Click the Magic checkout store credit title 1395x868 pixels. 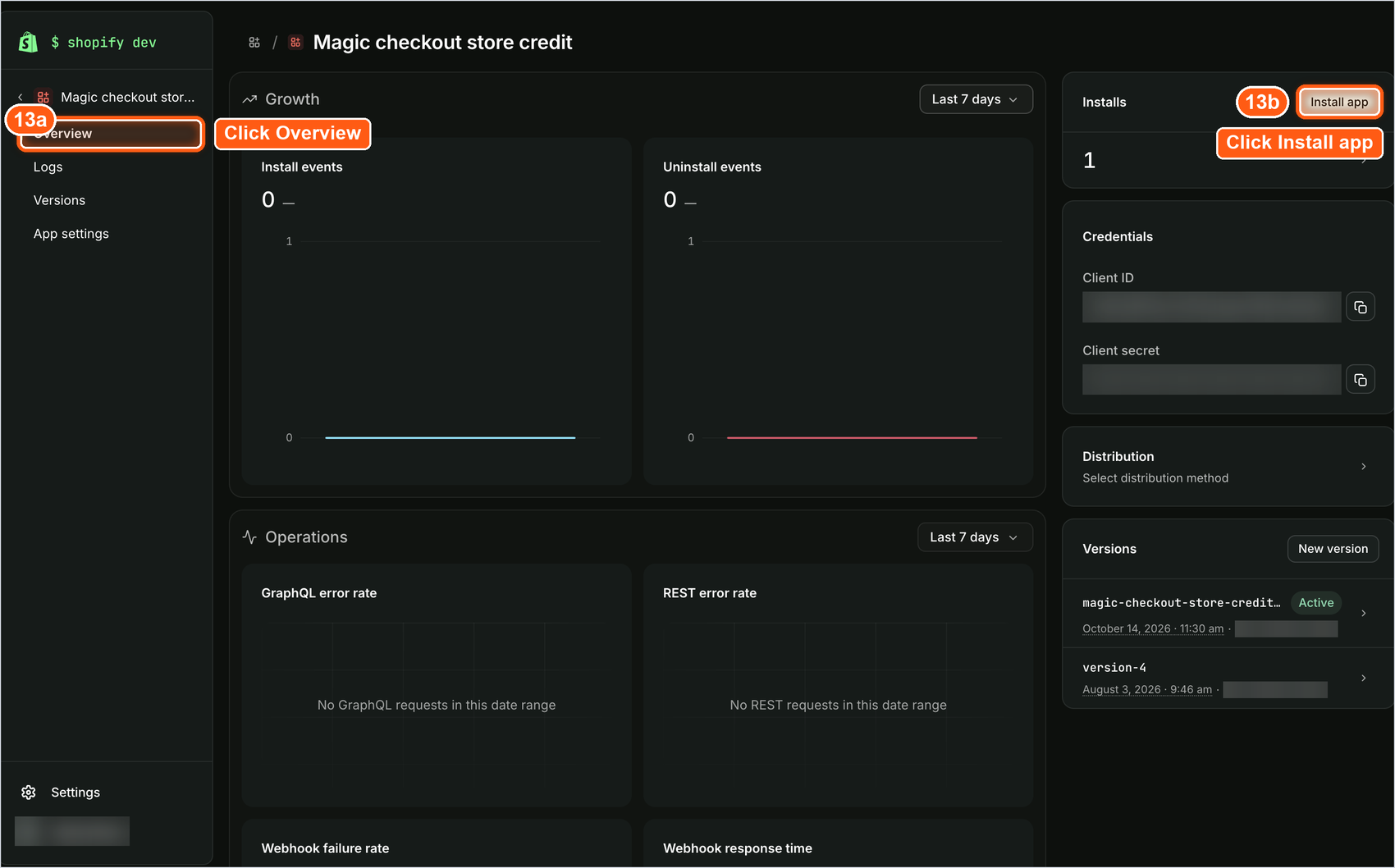click(x=442, y=43)
